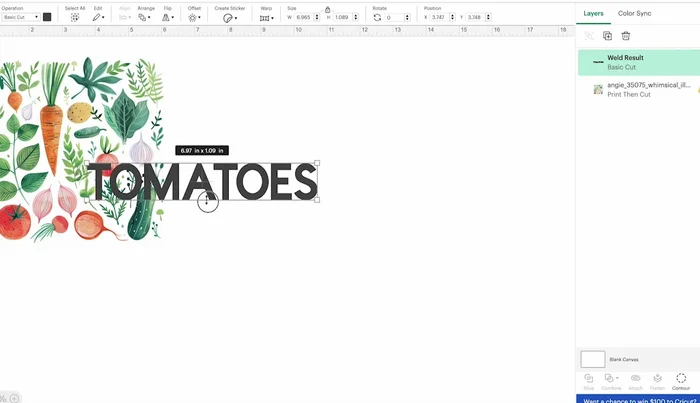Click the Position Y stepper arrows
Viewport: 700px width, 403px height.
(488, 17)
